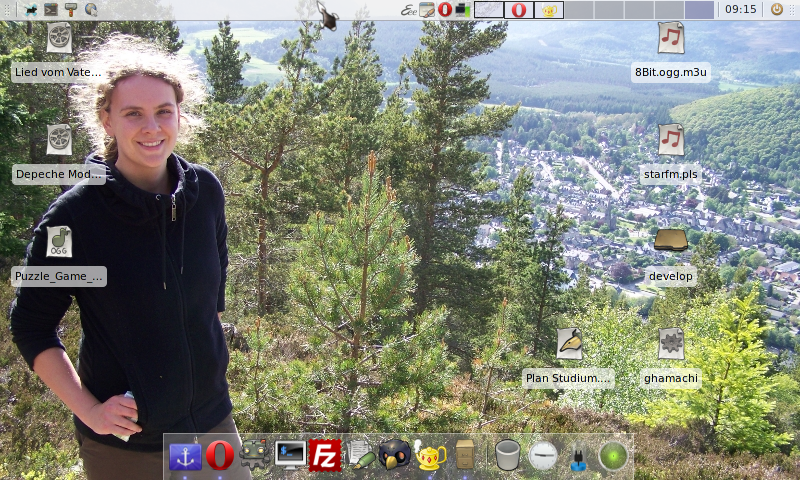Launch the ghamachi desktop shortcut
Viewport: 800px width, 480px height.
(671, 344)
